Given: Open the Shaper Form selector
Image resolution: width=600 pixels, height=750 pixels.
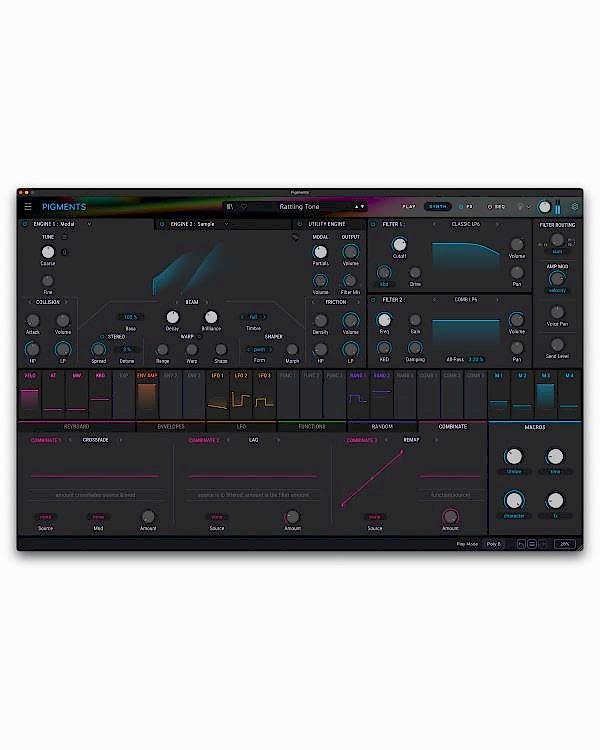Looking at the screenshot, I should coord(259,350).
